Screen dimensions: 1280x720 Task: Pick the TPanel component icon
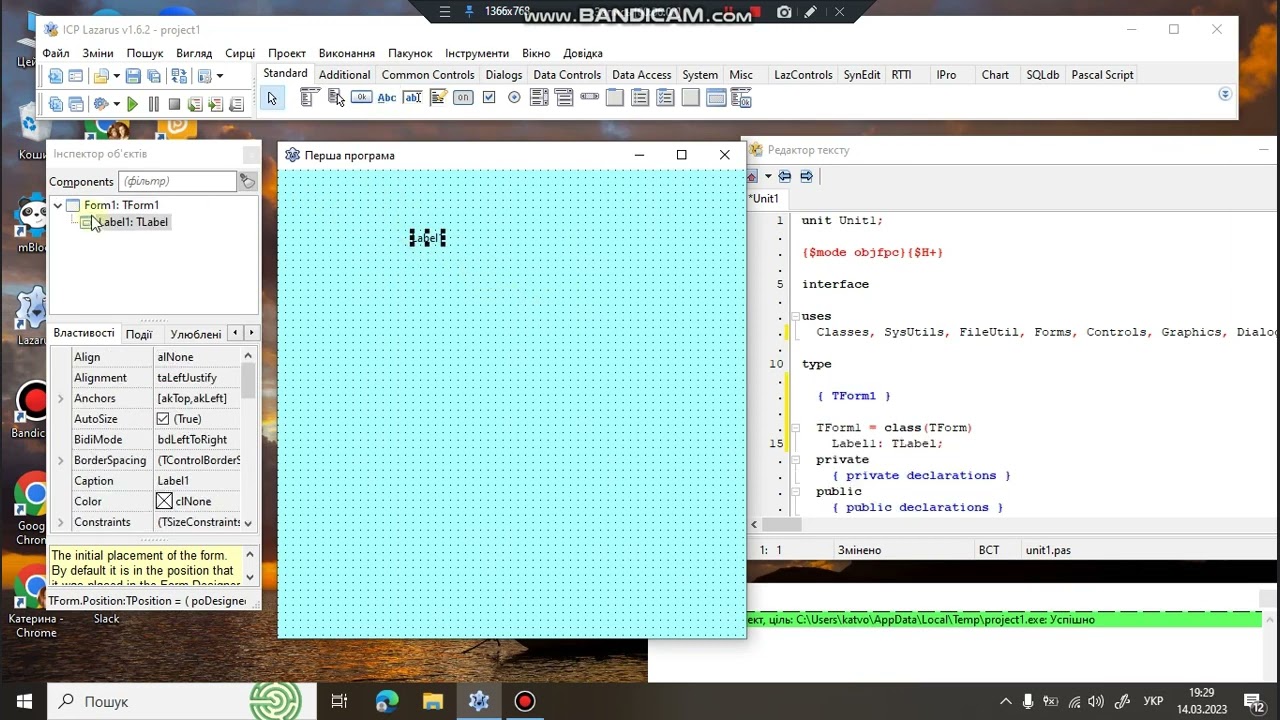(x=690, y=97)
